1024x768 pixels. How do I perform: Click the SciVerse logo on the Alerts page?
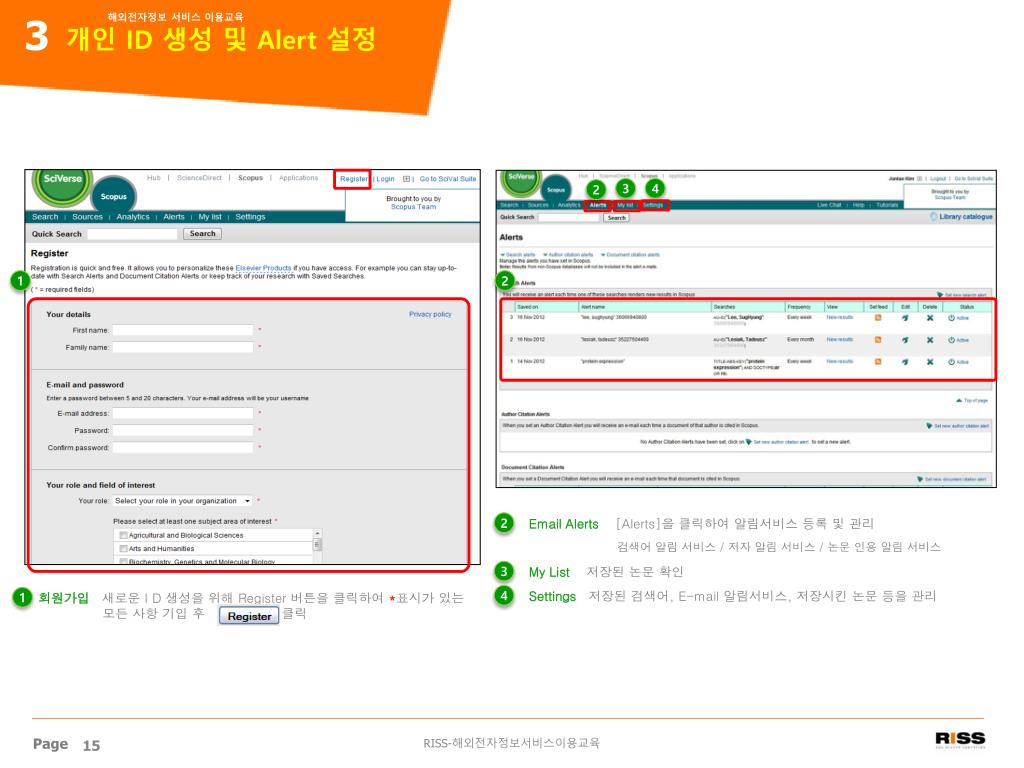[x=521, y=180]
